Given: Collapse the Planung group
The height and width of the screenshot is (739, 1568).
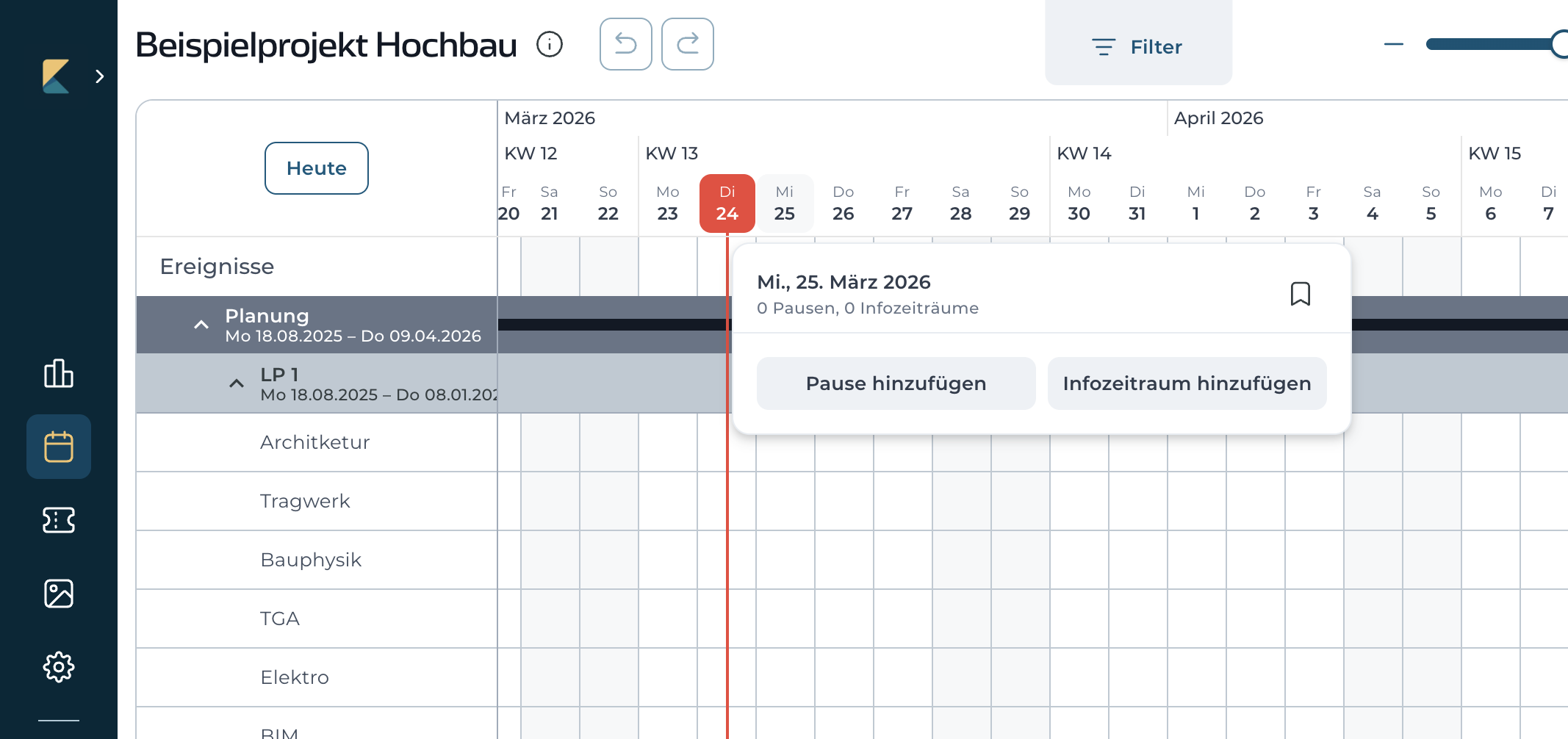Looking at the screenshot, I should pyautogui.click(x=201, y=325).
